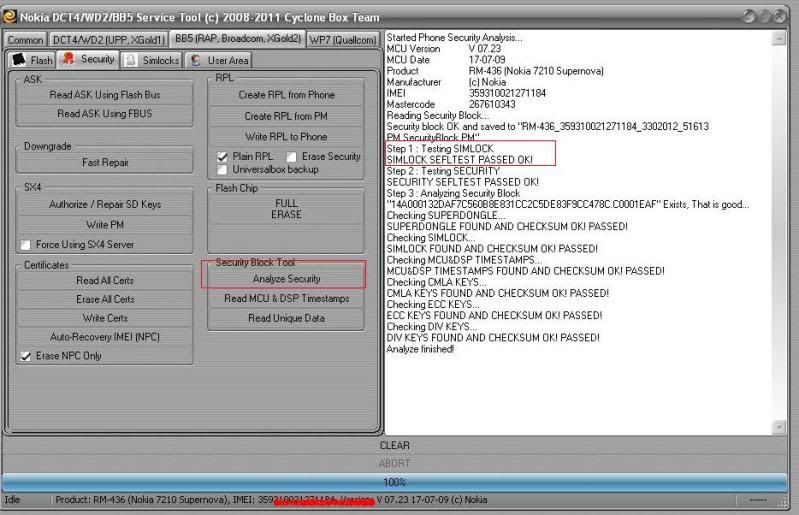Viewport: 799px width, 515px height.
Task: Click the Simlocks tab padlock icon
Action: click(x=132, y=60)
